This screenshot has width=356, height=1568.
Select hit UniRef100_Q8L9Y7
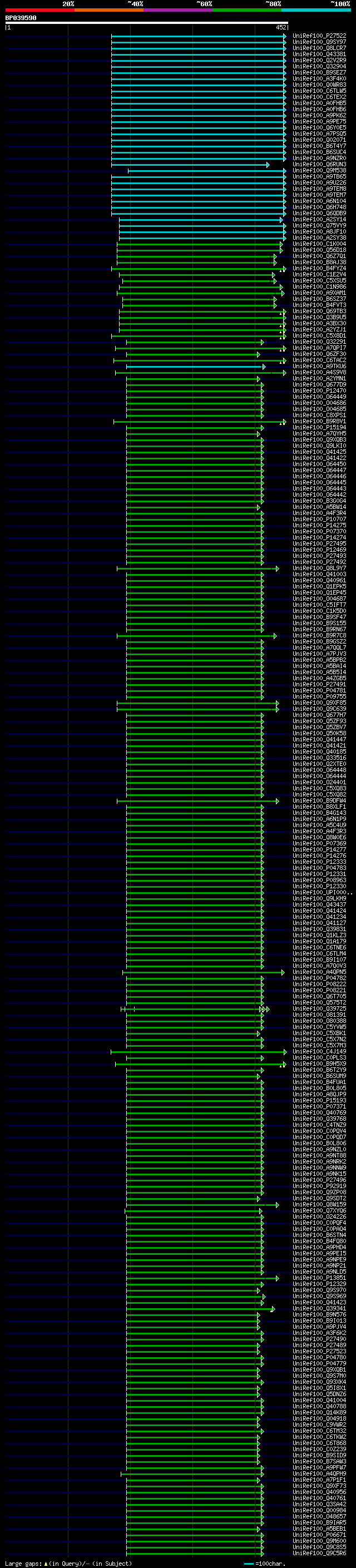pos(319,568)
